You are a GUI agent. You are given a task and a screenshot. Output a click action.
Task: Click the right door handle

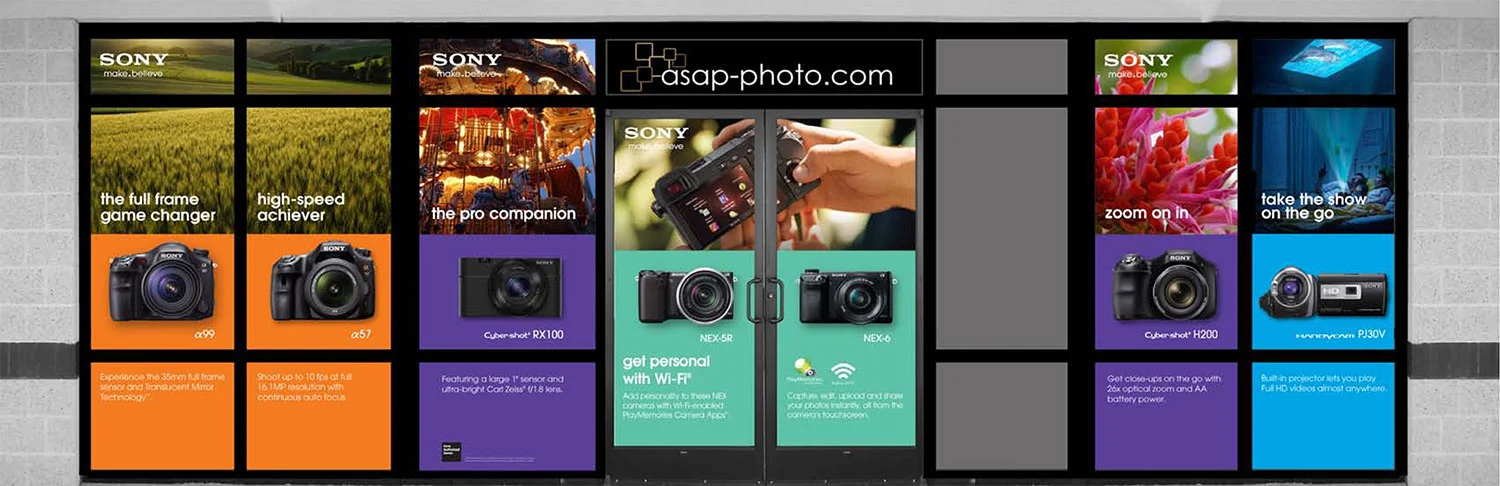(776, 300)
